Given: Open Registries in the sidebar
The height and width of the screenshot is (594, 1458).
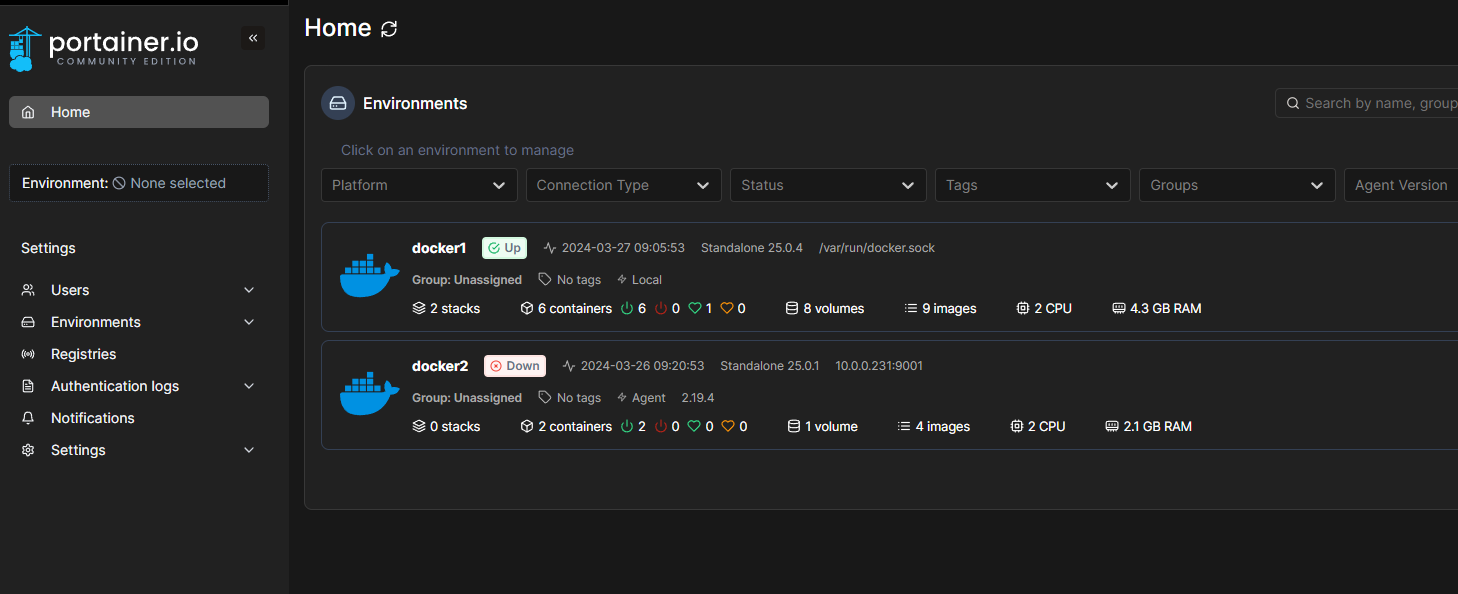Looking at the screenshot, I should point(139,354).
